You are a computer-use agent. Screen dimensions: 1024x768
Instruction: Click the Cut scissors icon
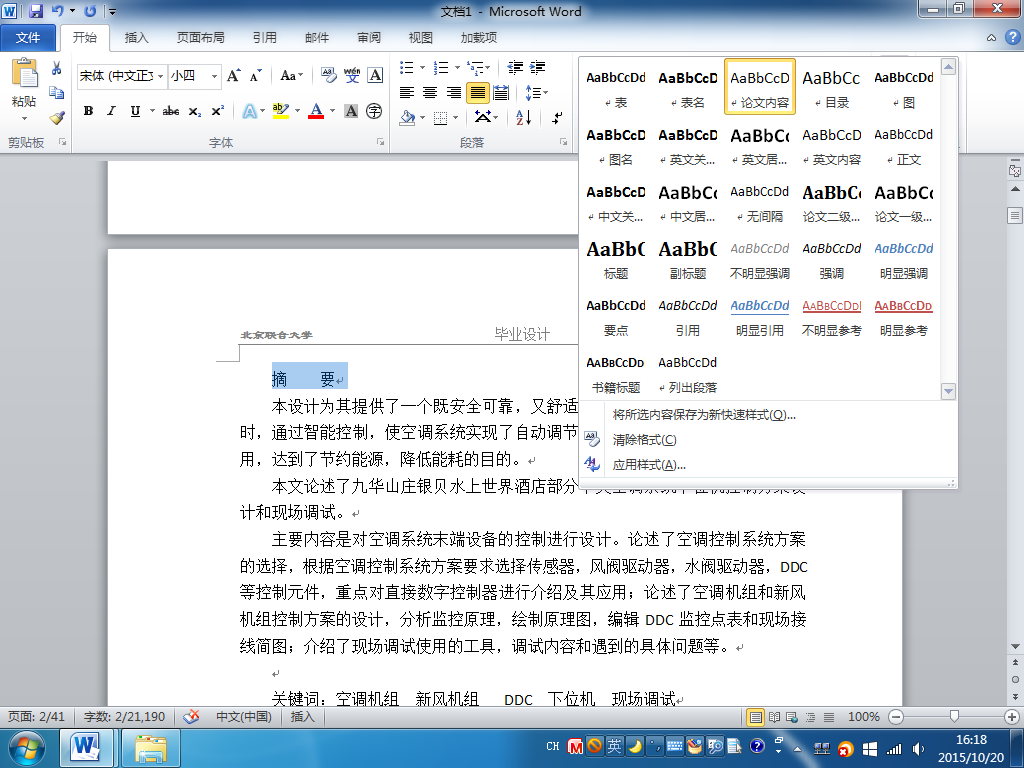pos(57,69)
